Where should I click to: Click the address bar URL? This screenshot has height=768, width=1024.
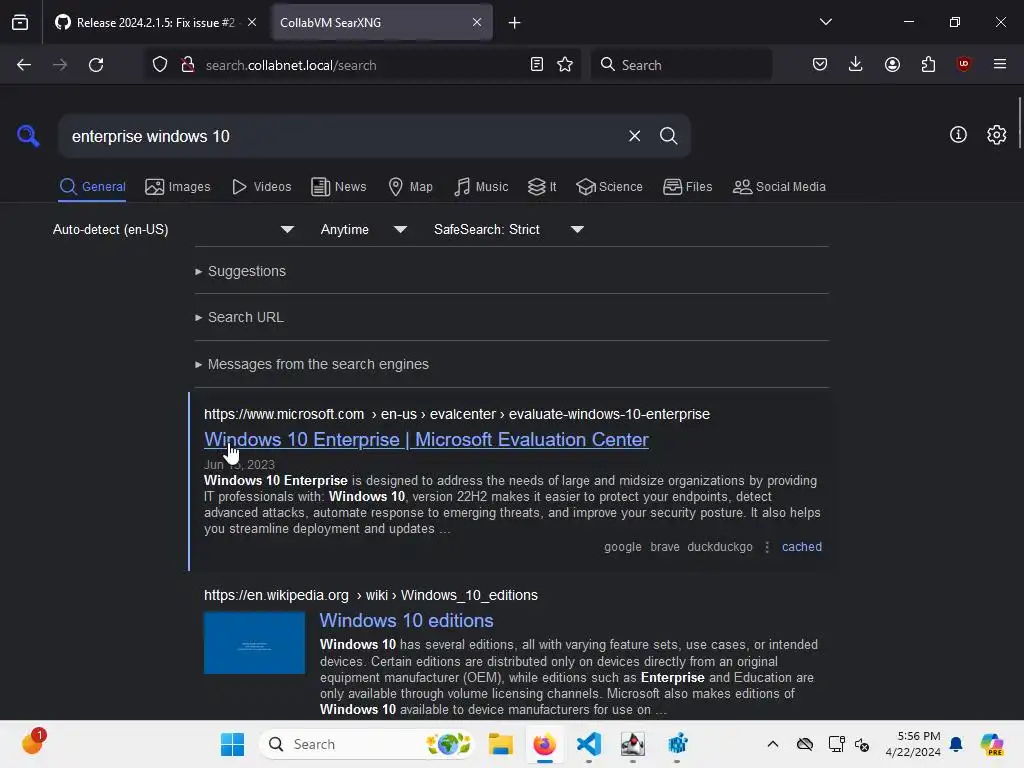point(291,65)
